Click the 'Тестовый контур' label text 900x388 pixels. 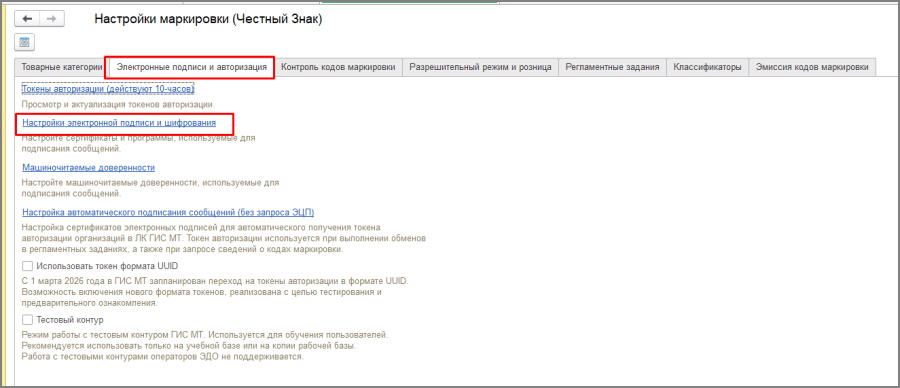pos(69,320)
